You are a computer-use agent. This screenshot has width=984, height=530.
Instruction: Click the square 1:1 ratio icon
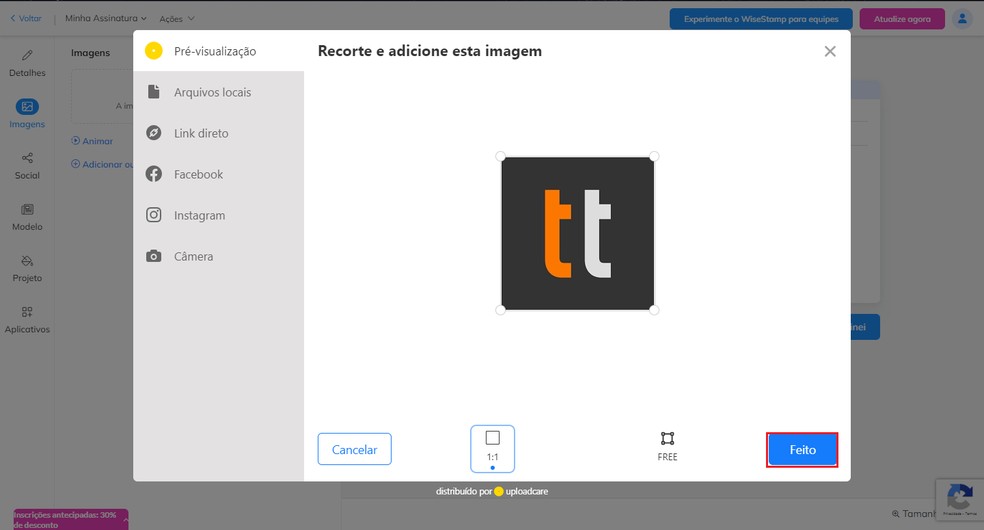tap(493, 438)
